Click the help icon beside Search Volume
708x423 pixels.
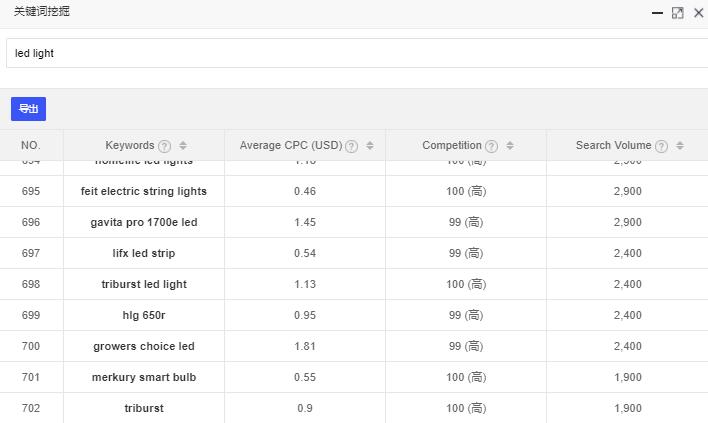[x=661, y=146]
